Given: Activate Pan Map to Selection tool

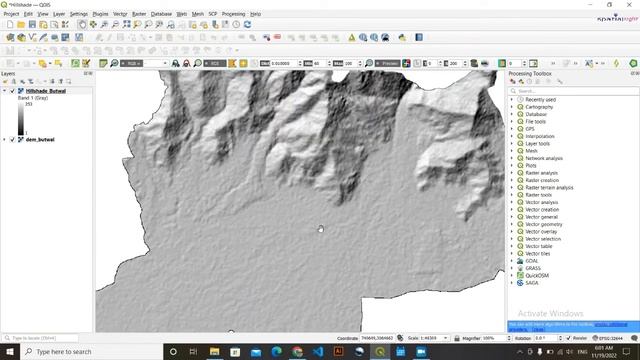Looking at the screenshot, I should [x=93, y=24].
